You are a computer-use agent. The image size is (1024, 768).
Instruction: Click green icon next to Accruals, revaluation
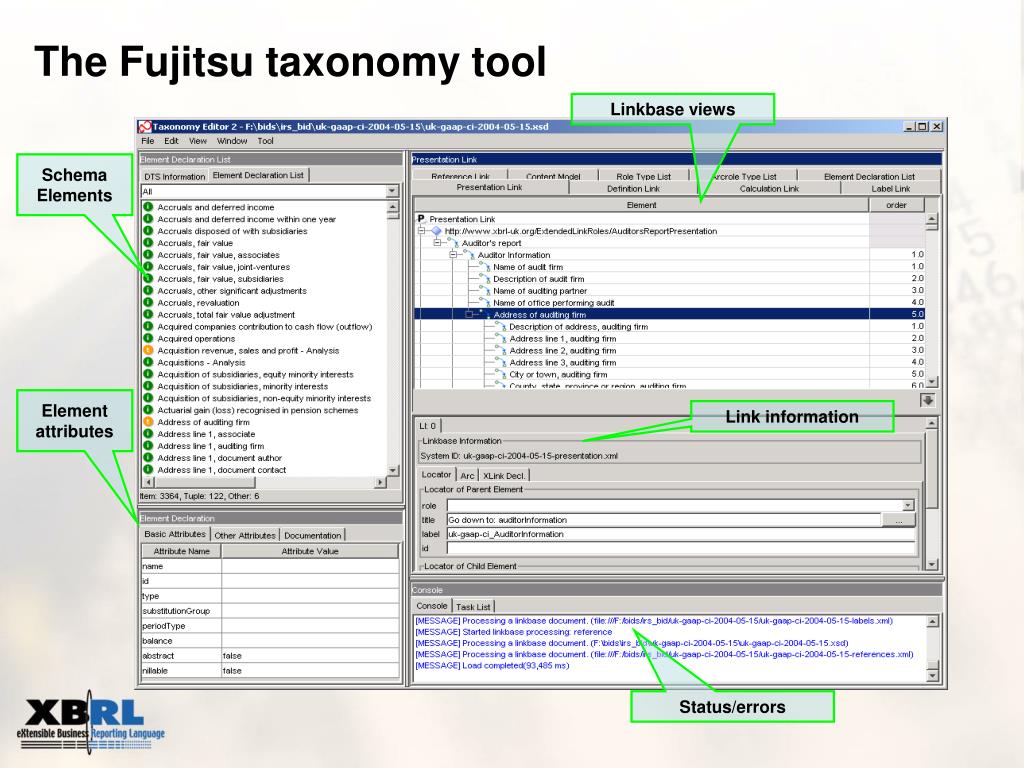(x=148, y=302)
